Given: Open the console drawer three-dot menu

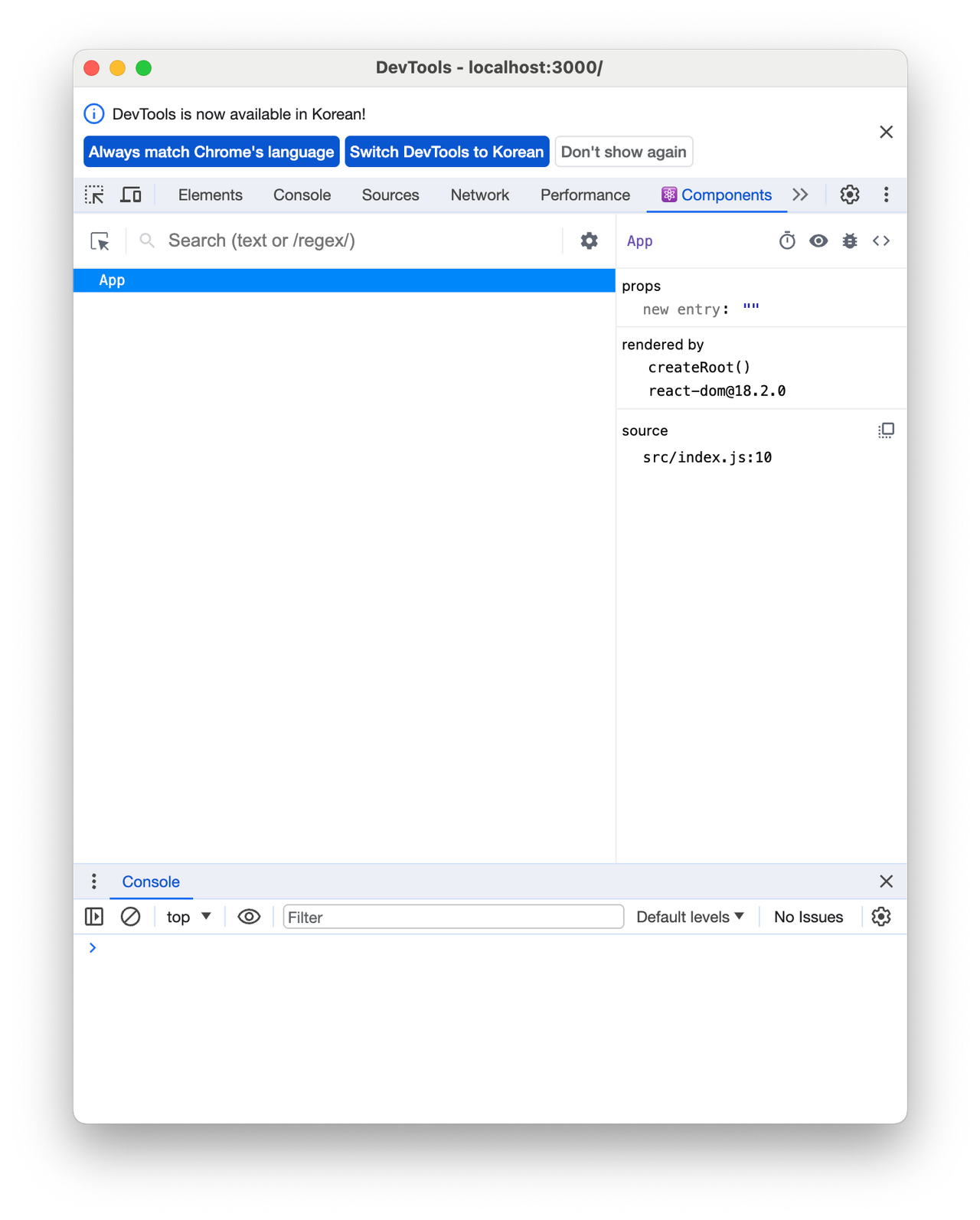Looking at the screenshot, I should click(94, 881).
